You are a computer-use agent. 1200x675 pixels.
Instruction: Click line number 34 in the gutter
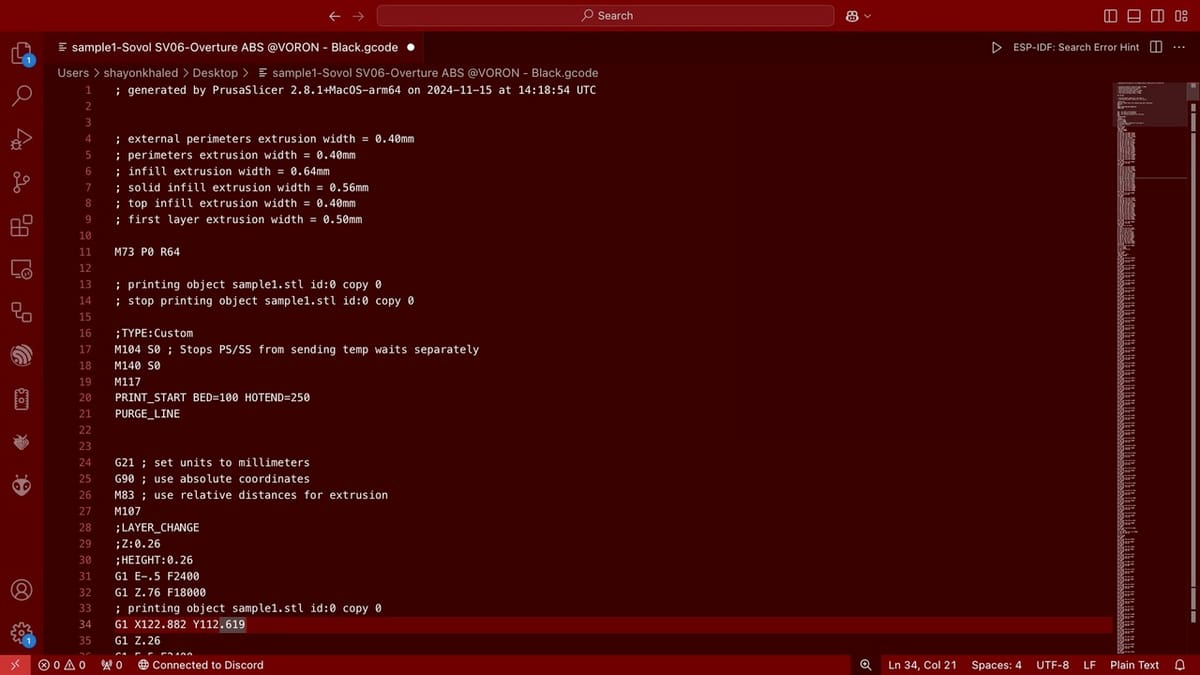click(x=85, y=624)
